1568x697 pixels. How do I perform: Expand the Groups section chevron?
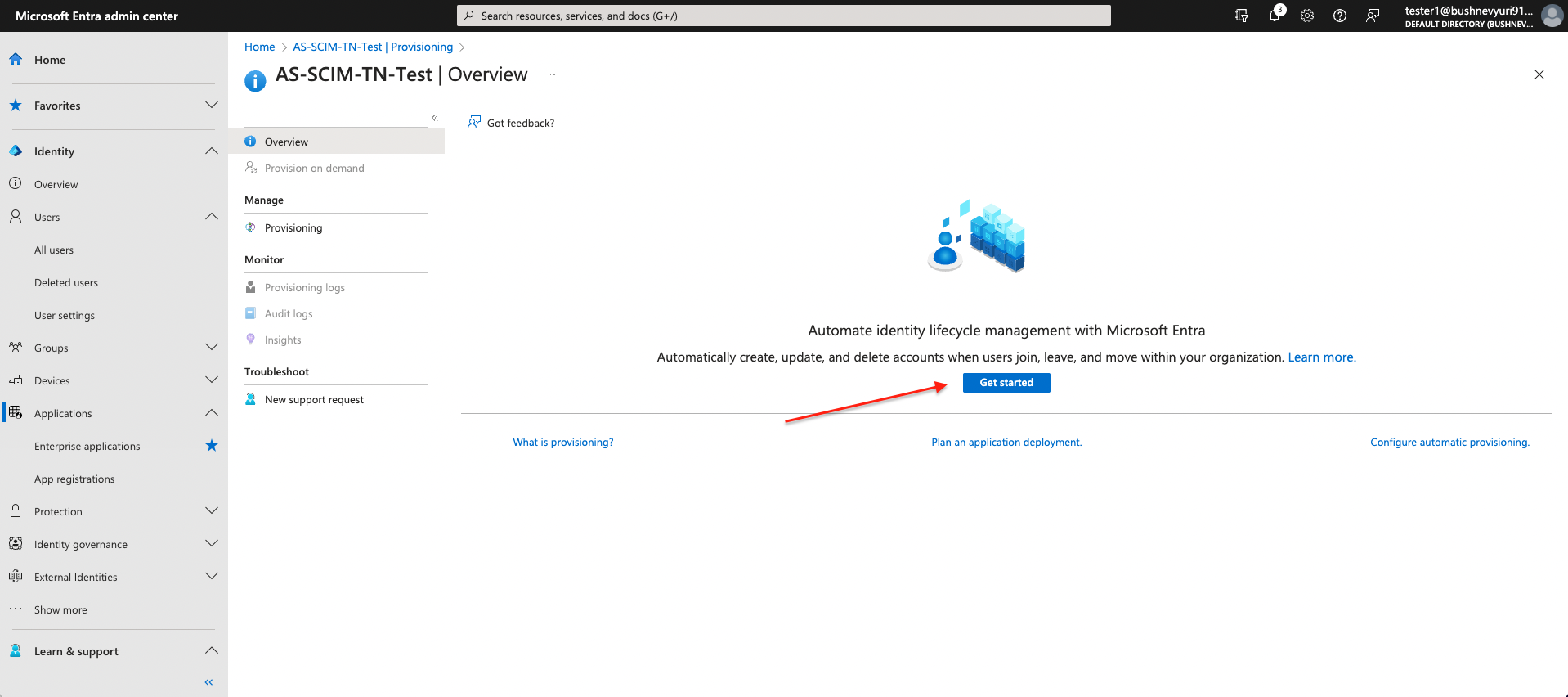pos(212,347)
